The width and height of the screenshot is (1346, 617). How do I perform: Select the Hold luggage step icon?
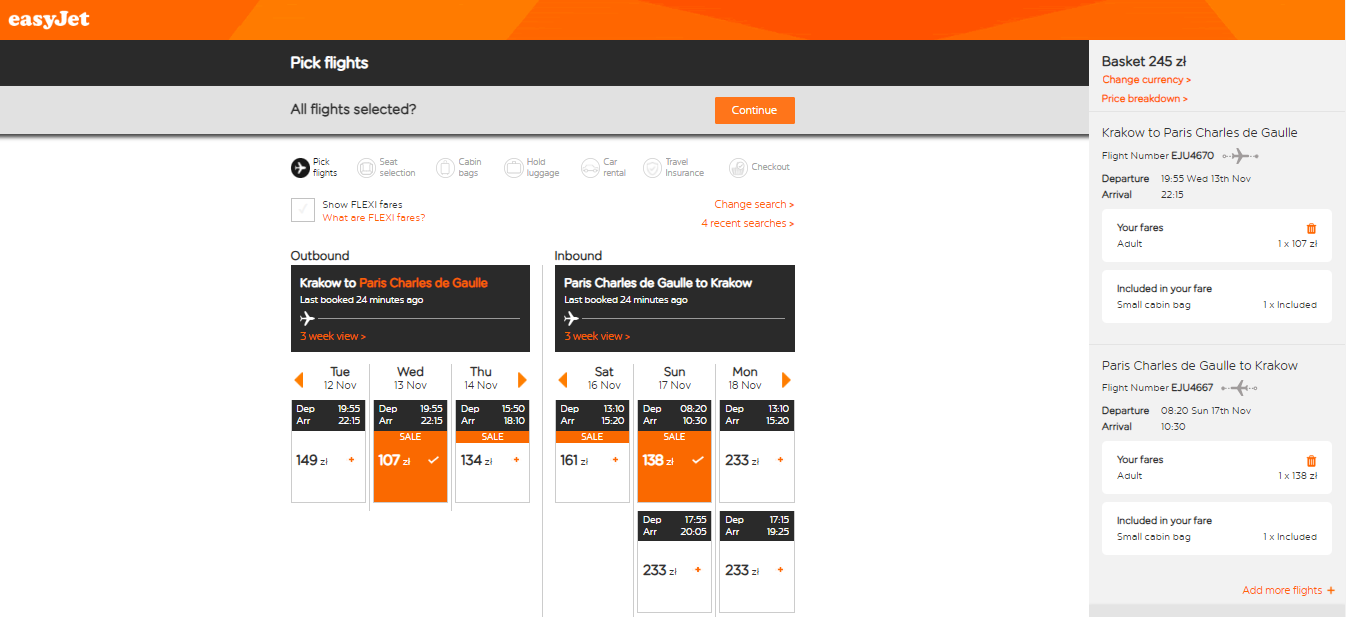pos(513,168)
